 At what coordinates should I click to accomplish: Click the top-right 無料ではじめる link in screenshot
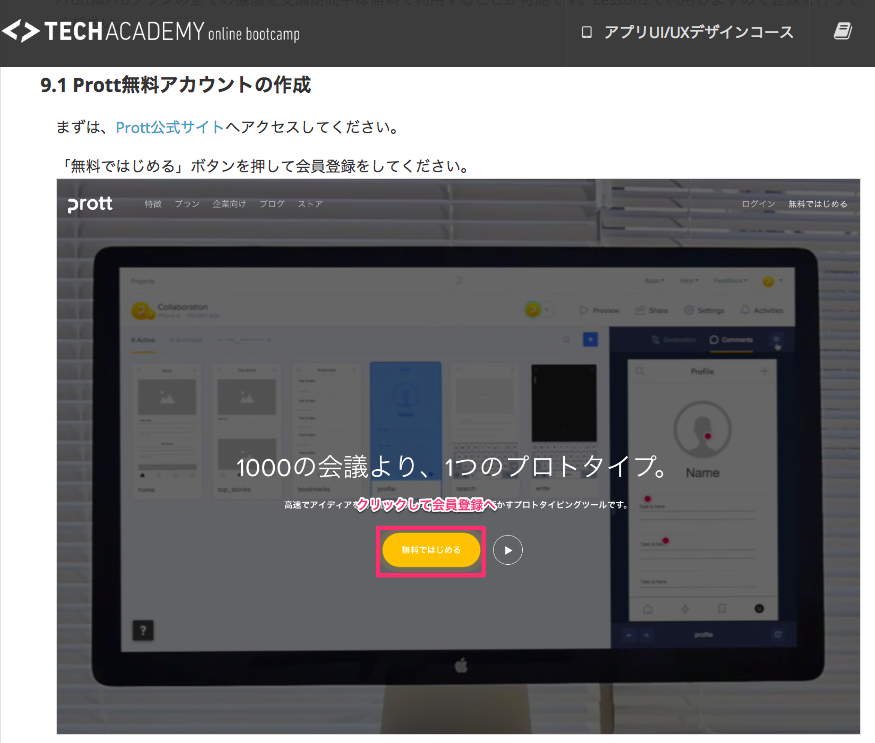pos(818,204)
